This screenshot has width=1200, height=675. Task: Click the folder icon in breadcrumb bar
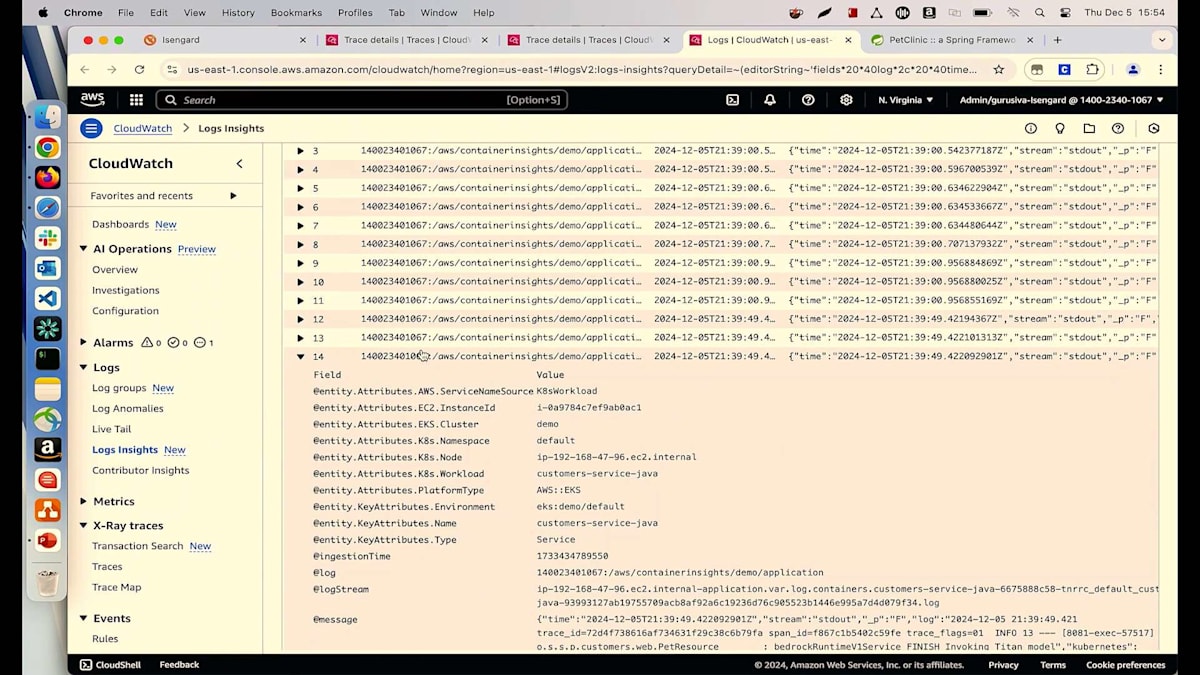1089,128
